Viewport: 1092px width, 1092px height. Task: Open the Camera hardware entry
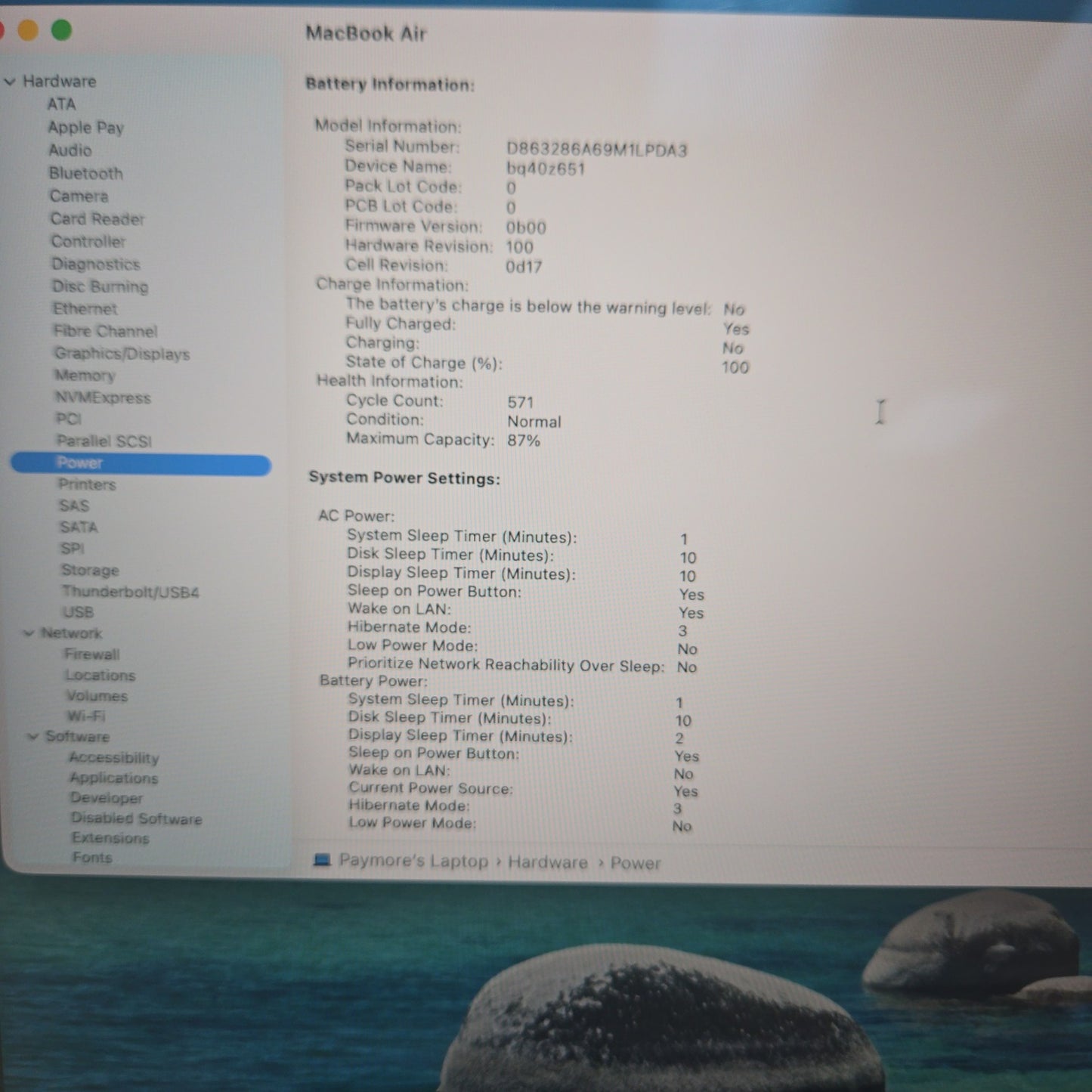pos(79,196)
